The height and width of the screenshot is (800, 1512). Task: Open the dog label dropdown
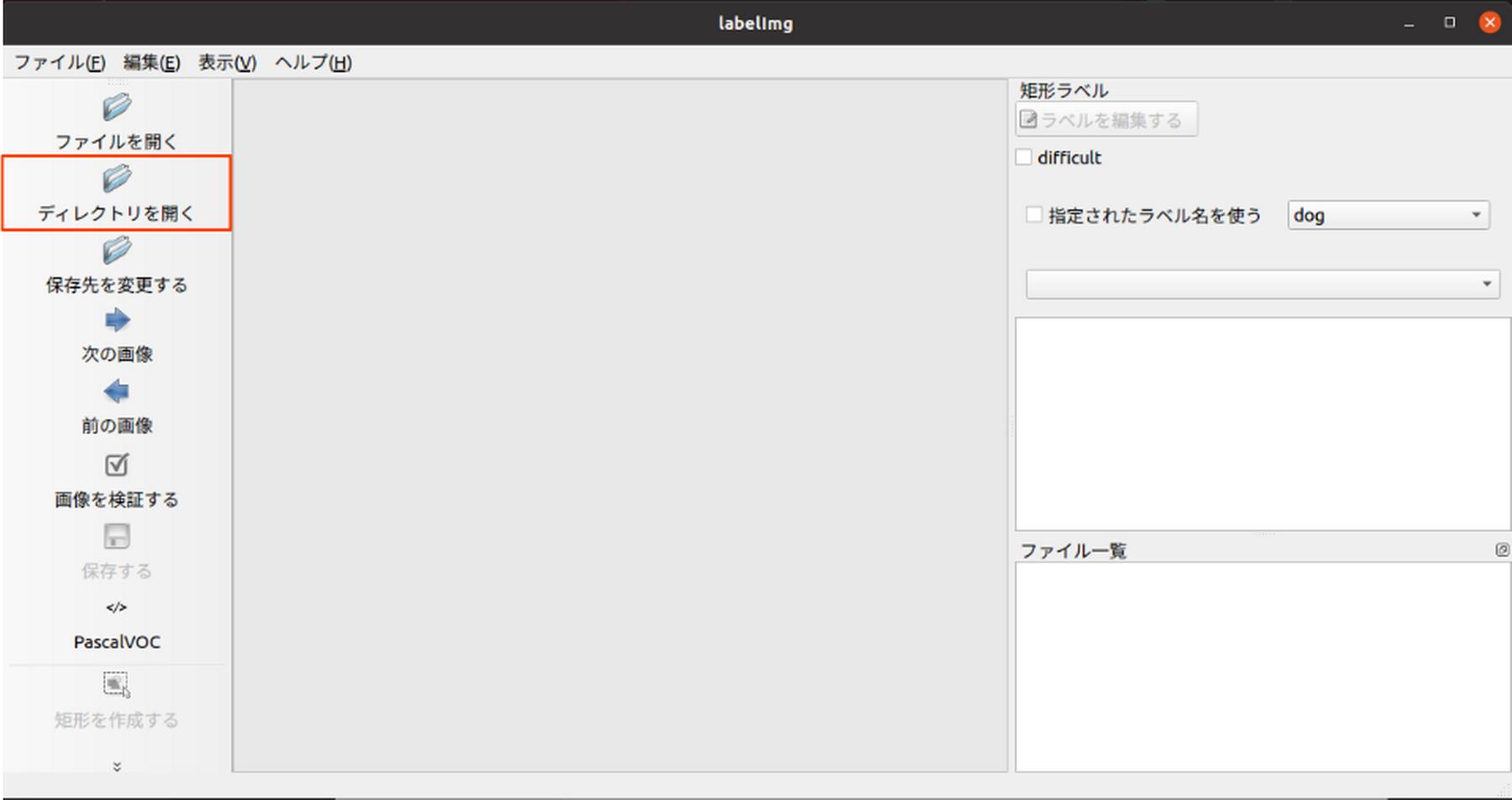click(x=1388, y=215)
